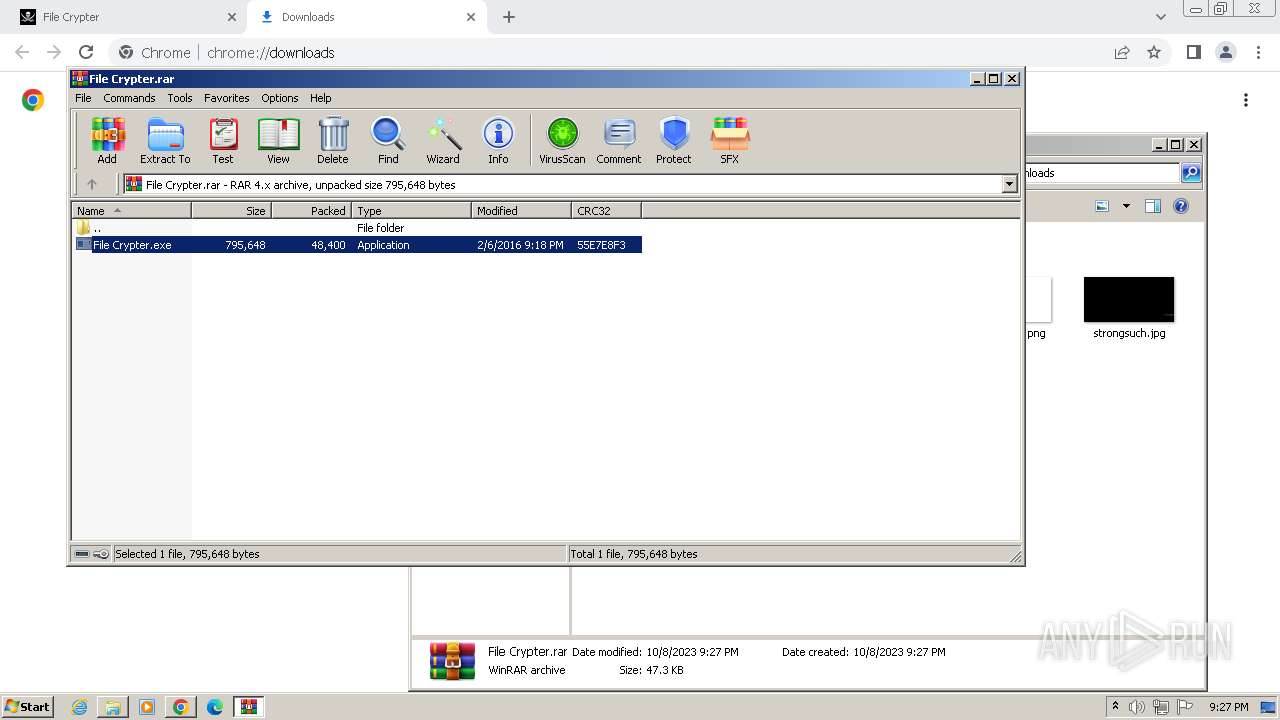This screenshot has height=720, width=1280.
Task: Click Chrome back arrow
Action: [x=22, y=52]
